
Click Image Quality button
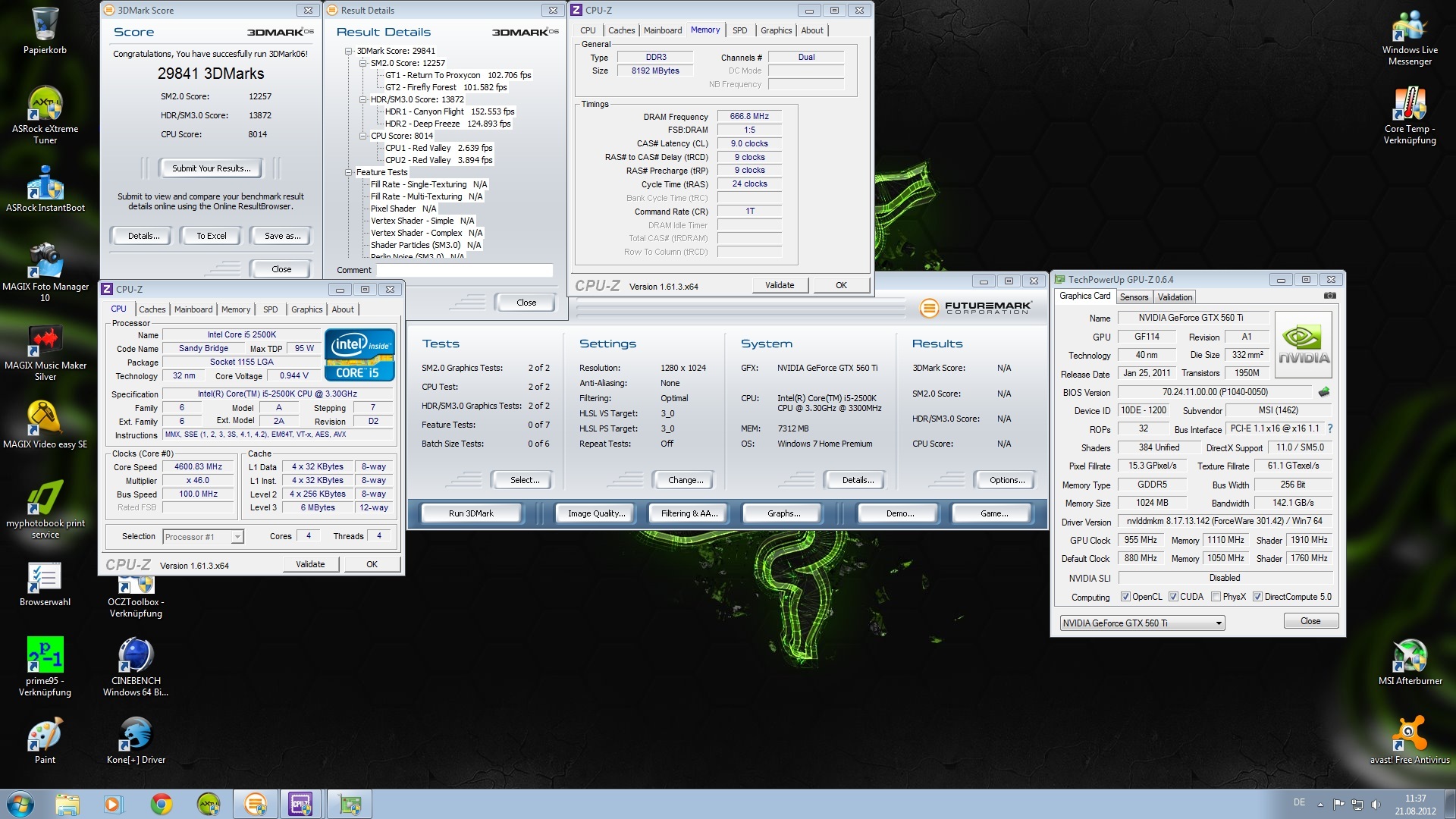[x=596, y=513]
